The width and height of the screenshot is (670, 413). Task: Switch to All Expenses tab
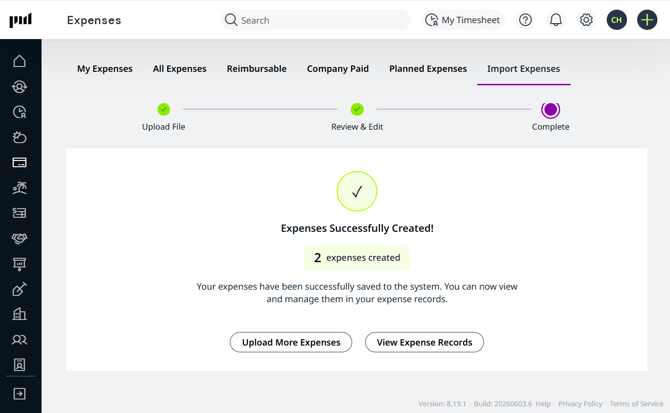pos(179,69)
